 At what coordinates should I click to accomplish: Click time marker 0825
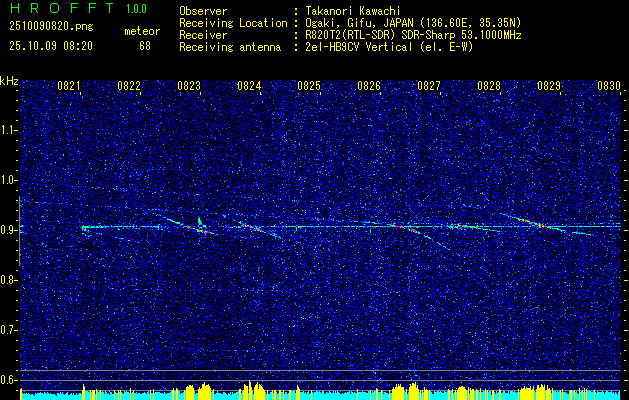[309, 85]
